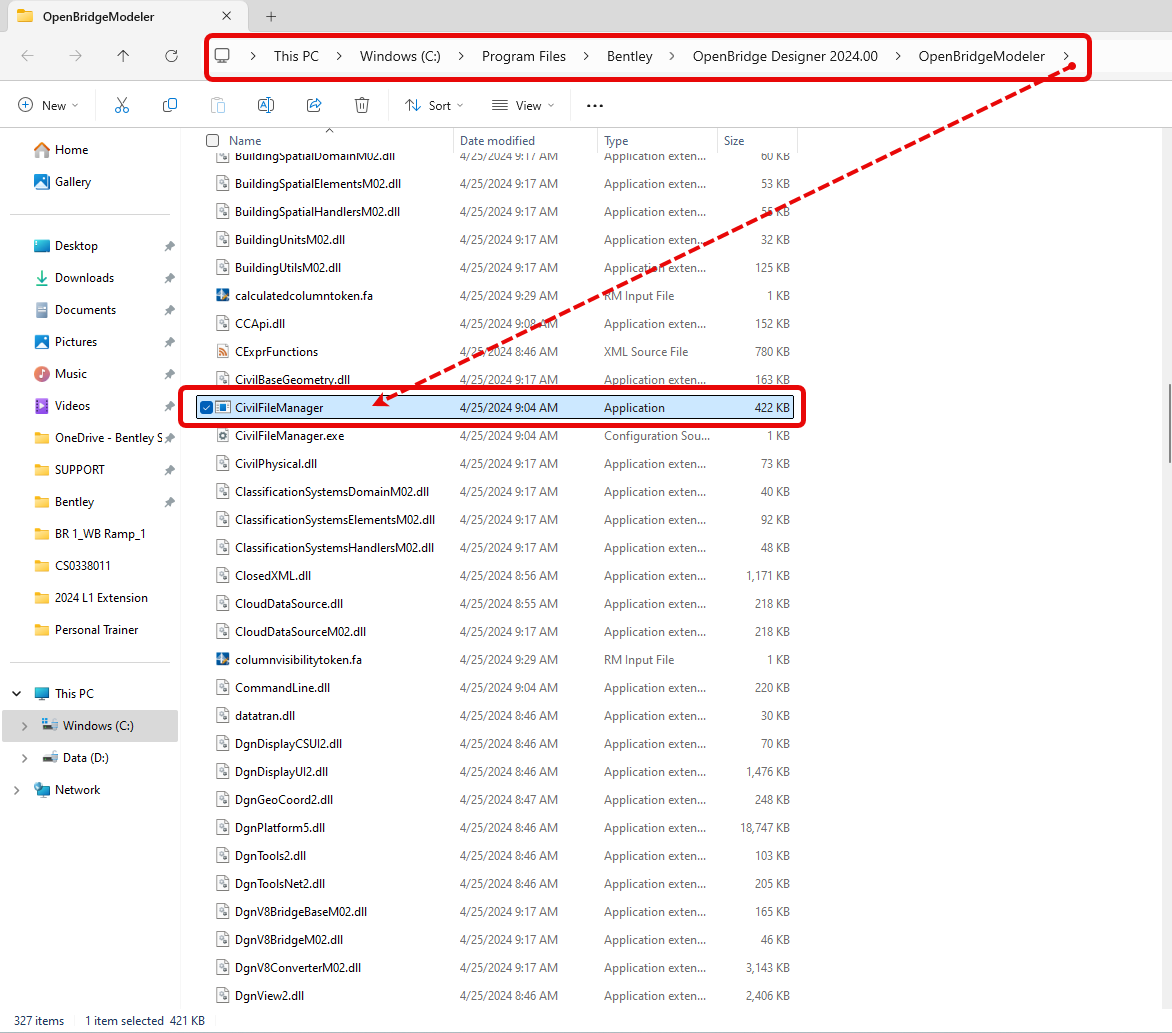The height and width of the screenshot is (1033, 1172).
Task: Open BR 1_WB Ramp_1 folder in sidebar
Action: point(99,534)
